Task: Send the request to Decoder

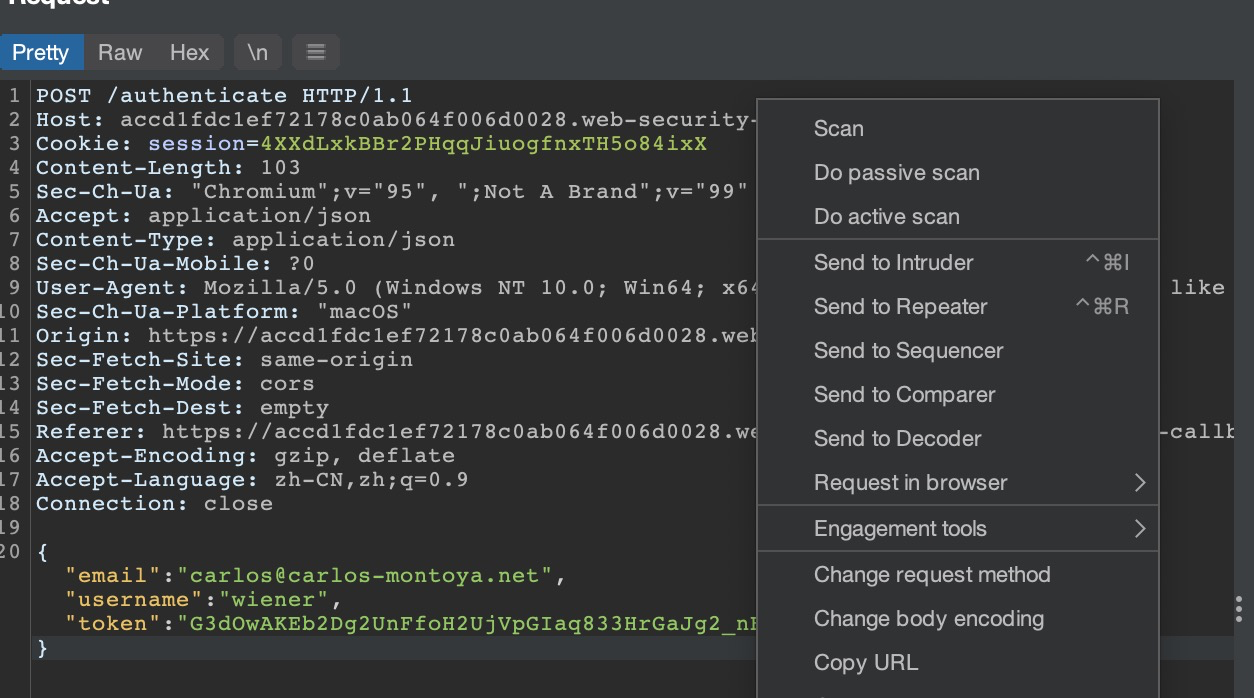Action: point(897,438)
